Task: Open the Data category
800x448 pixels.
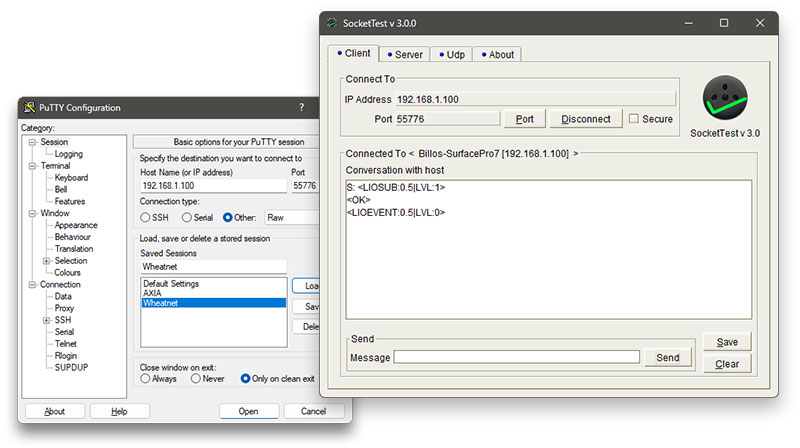Action: pos(63,296)
